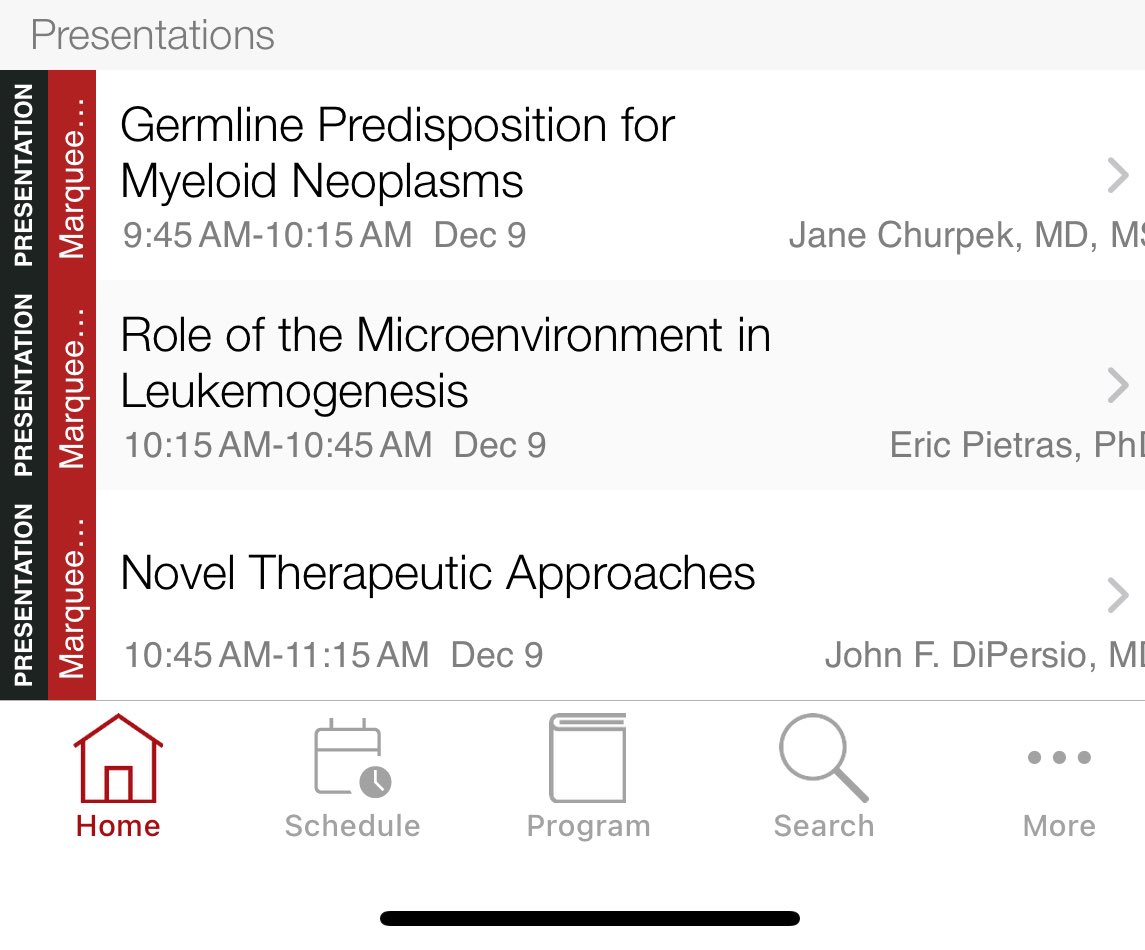Expand Germline Predisposition presentation chevron
This screenshot has width=1145, height=950.
point(1118,175)
